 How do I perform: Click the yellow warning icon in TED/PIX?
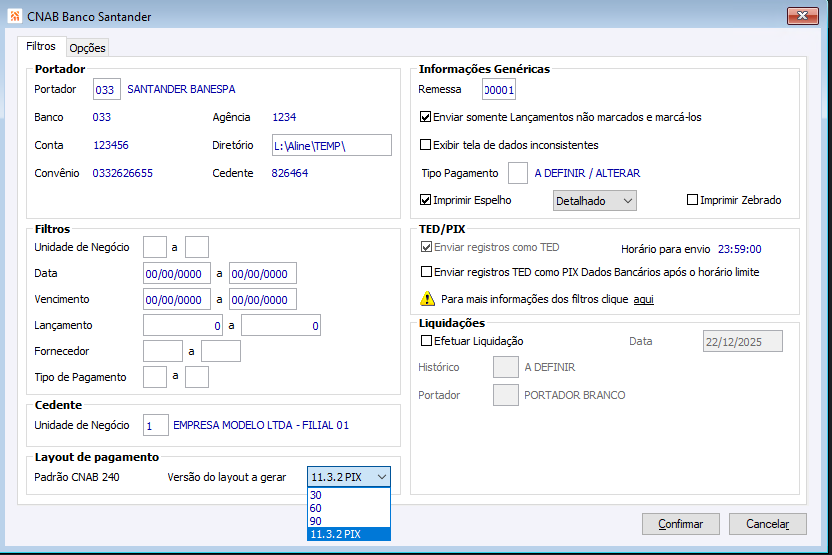point(427,299)
